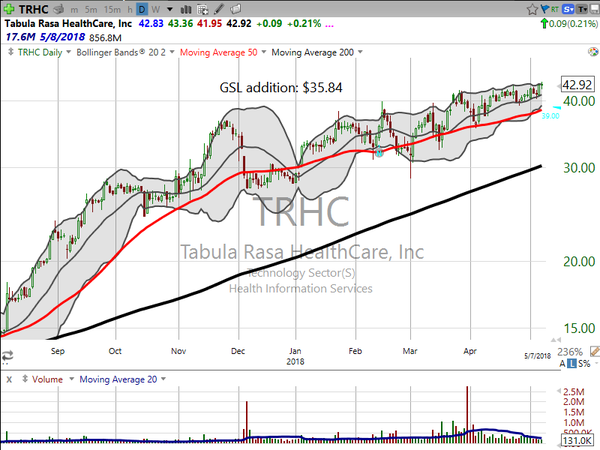
Task: Select the pencil drawing tools icon
Action: (219, 9)
